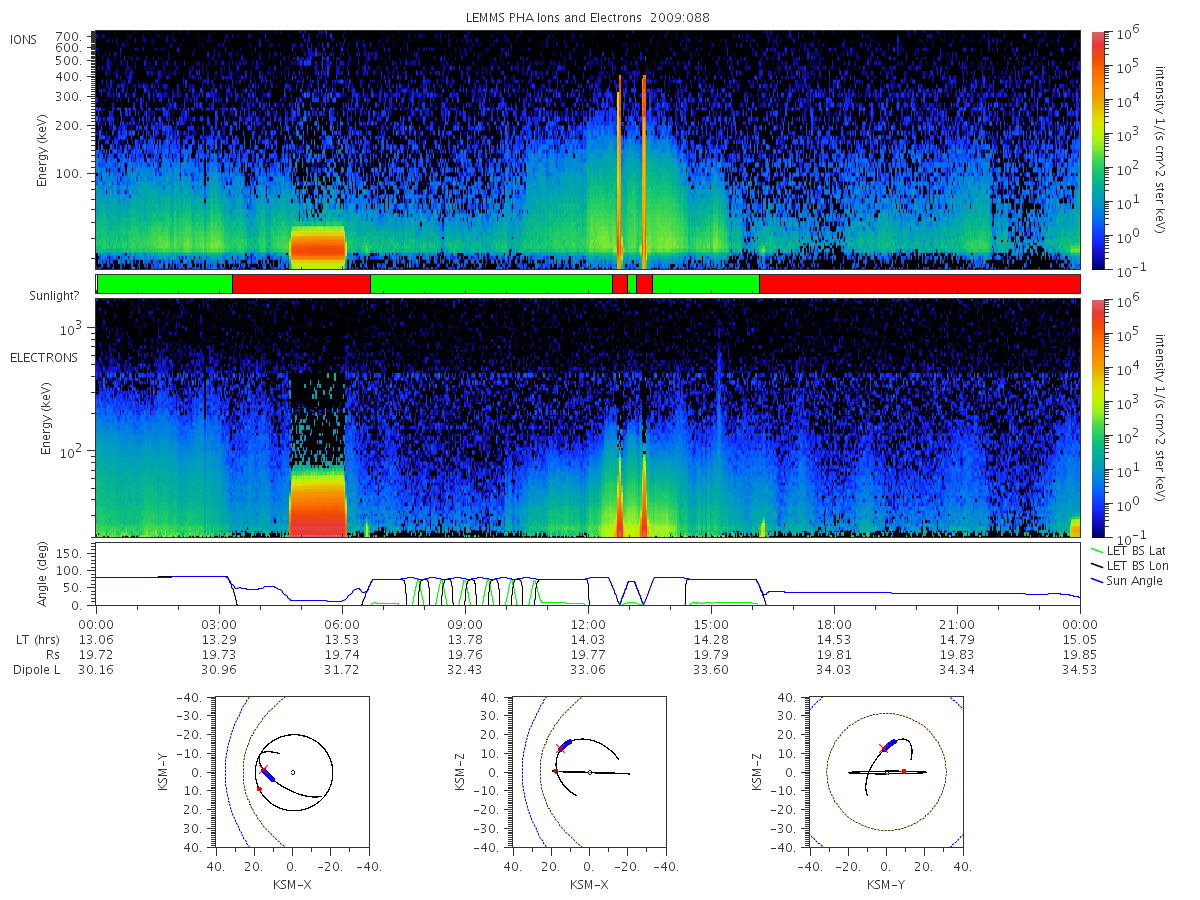Click the ions intensity color bar
This screenshot has width=1200, height=900.
click(1097, 150)
